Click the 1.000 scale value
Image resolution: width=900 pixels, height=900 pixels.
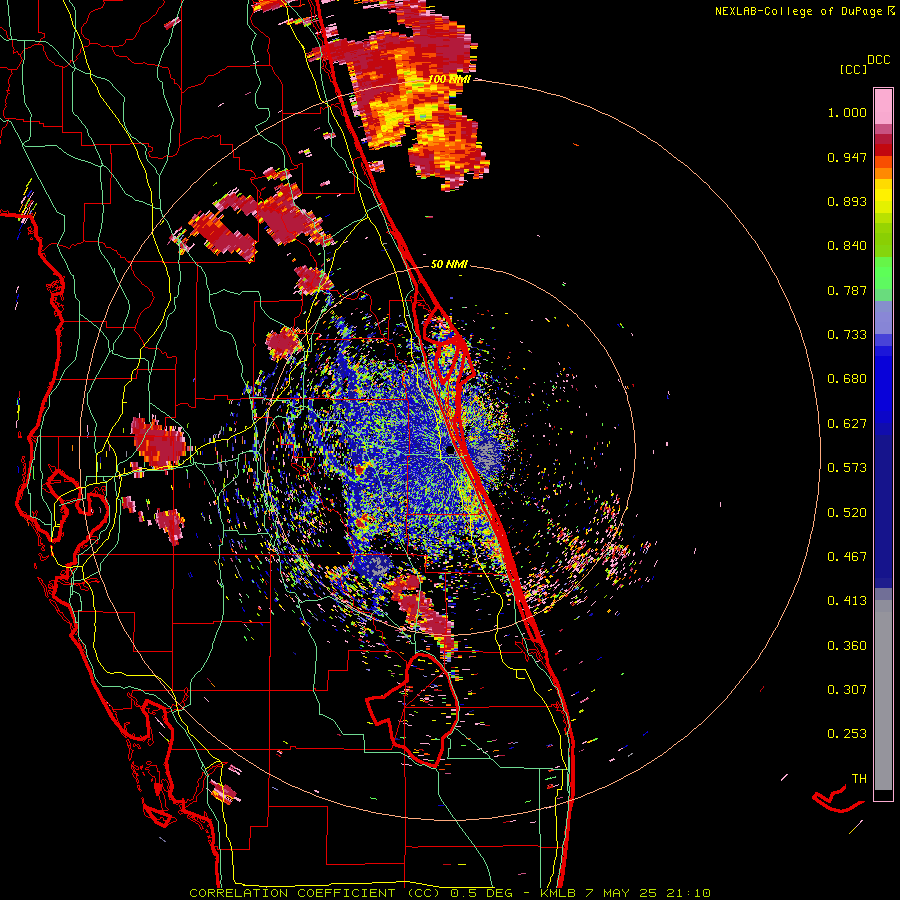847,112
